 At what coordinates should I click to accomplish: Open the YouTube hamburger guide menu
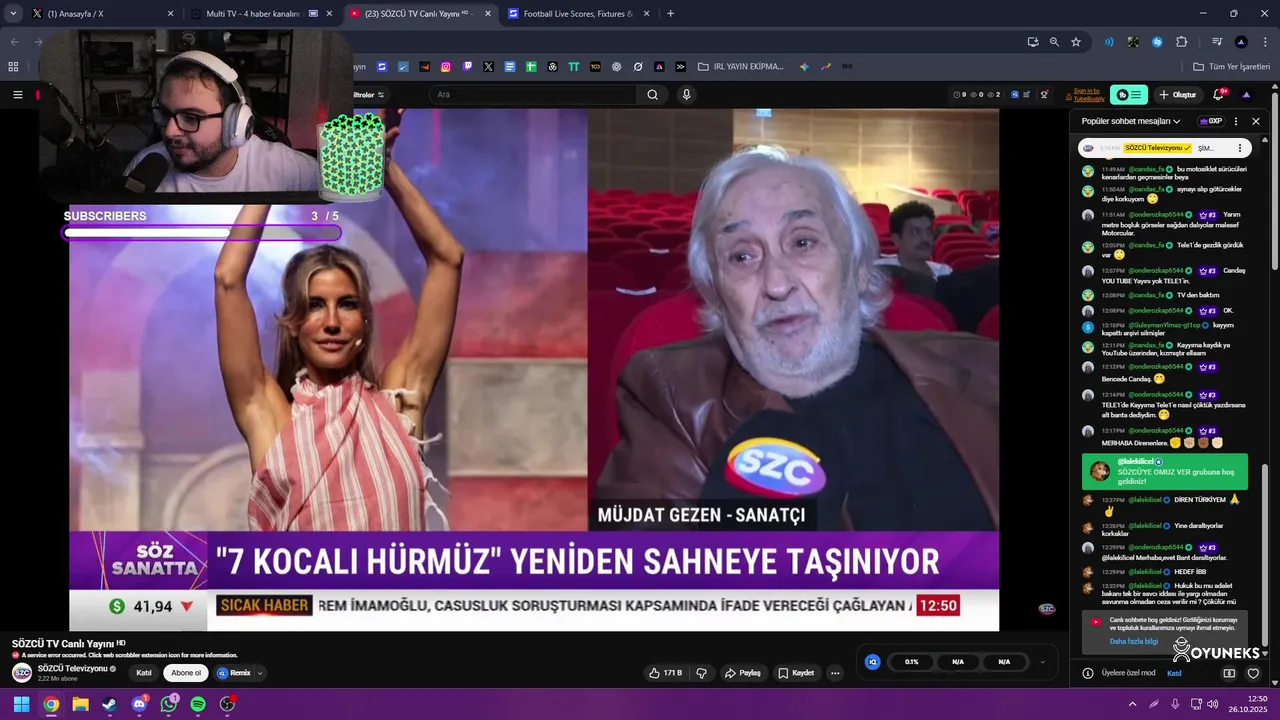17,95
